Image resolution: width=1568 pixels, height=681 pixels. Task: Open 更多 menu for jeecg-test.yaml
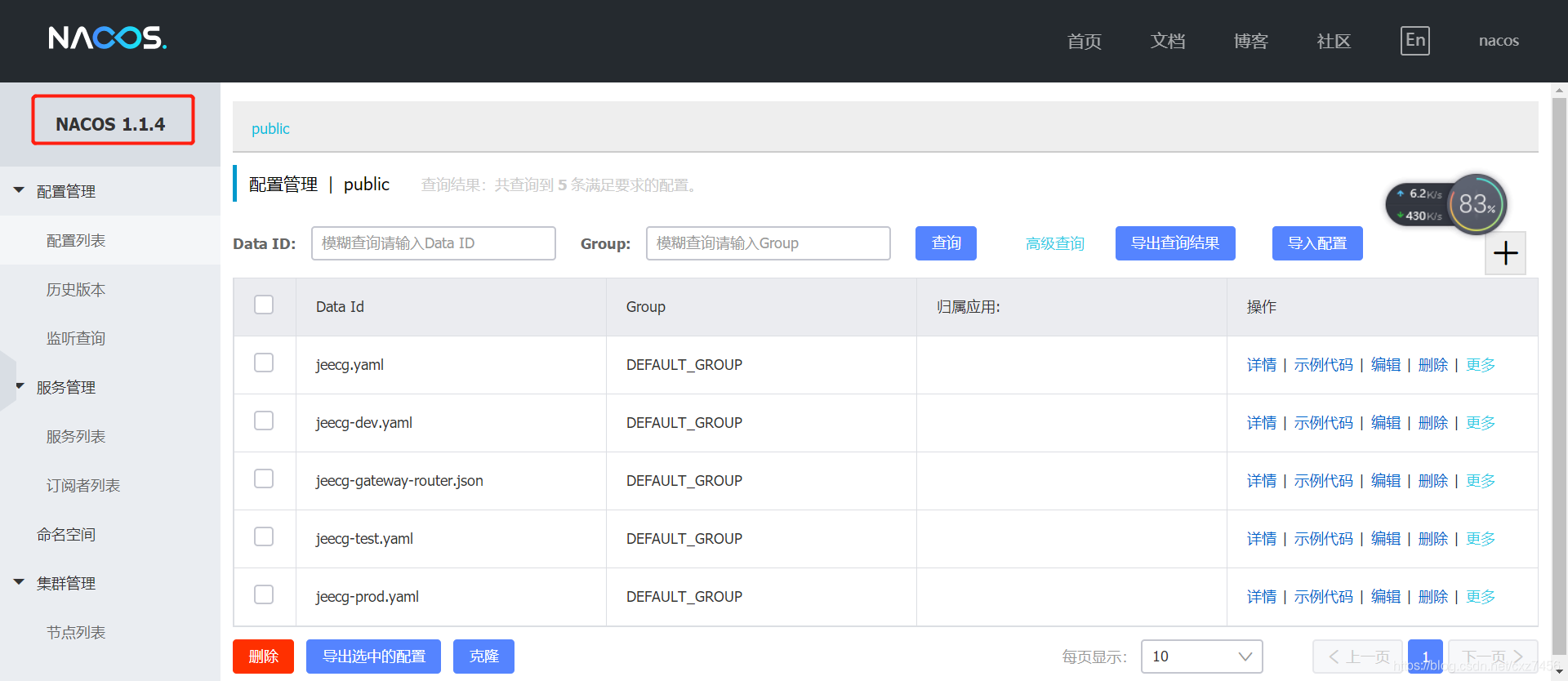1481,539
